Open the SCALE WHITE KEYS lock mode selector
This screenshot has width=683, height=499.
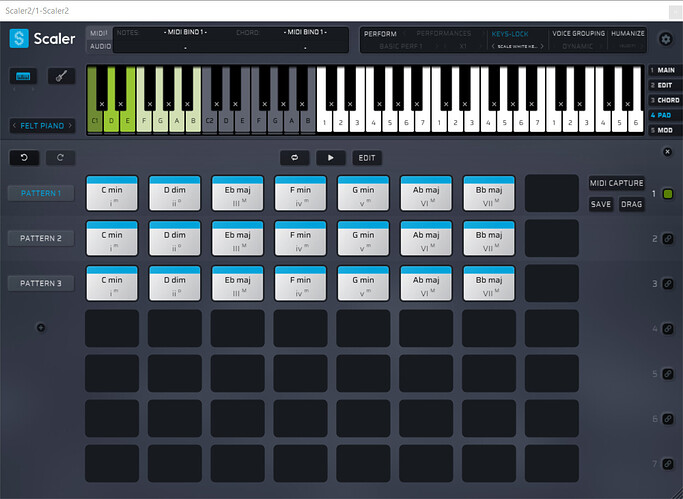click(517, 46)
